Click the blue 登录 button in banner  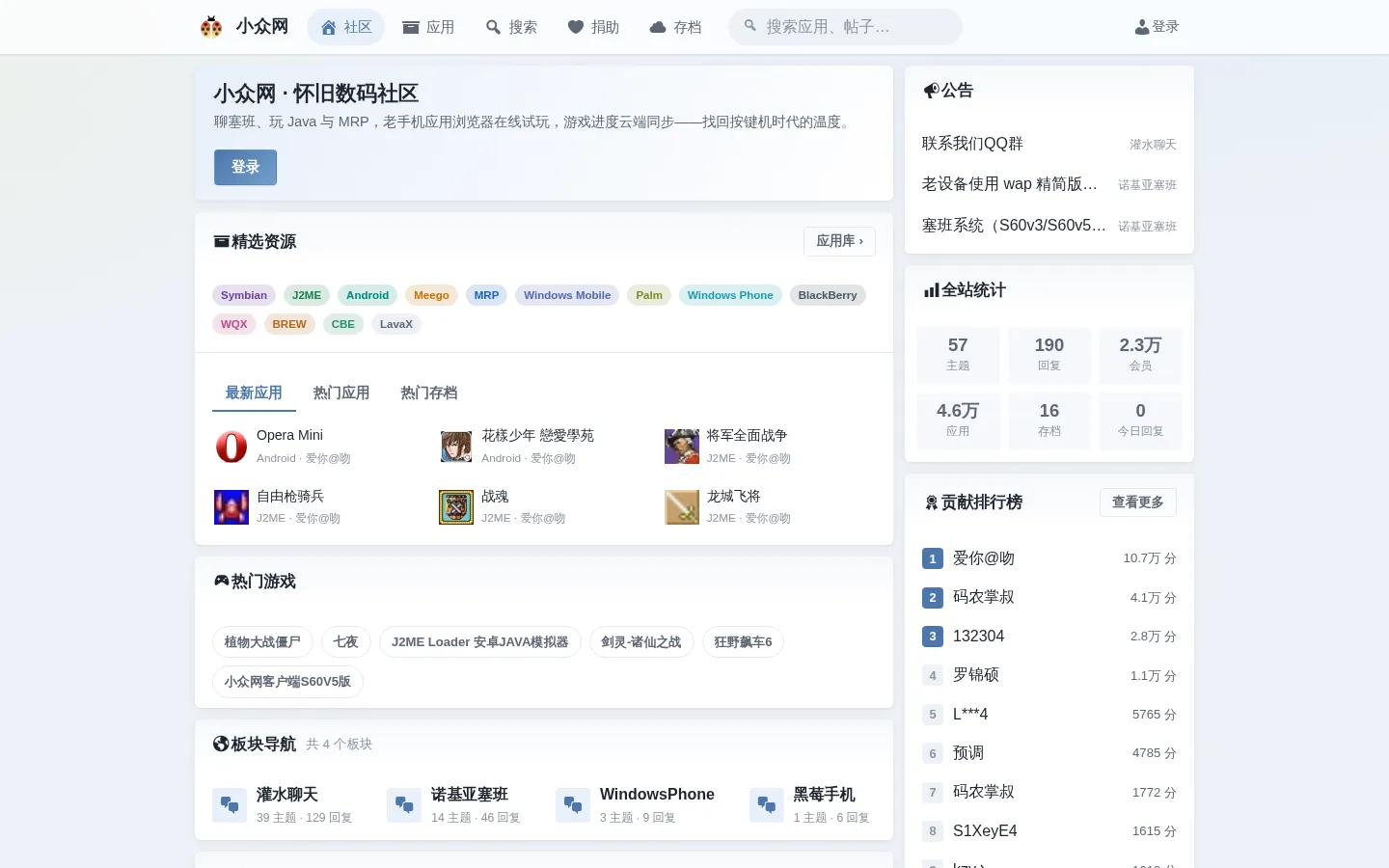245,167
